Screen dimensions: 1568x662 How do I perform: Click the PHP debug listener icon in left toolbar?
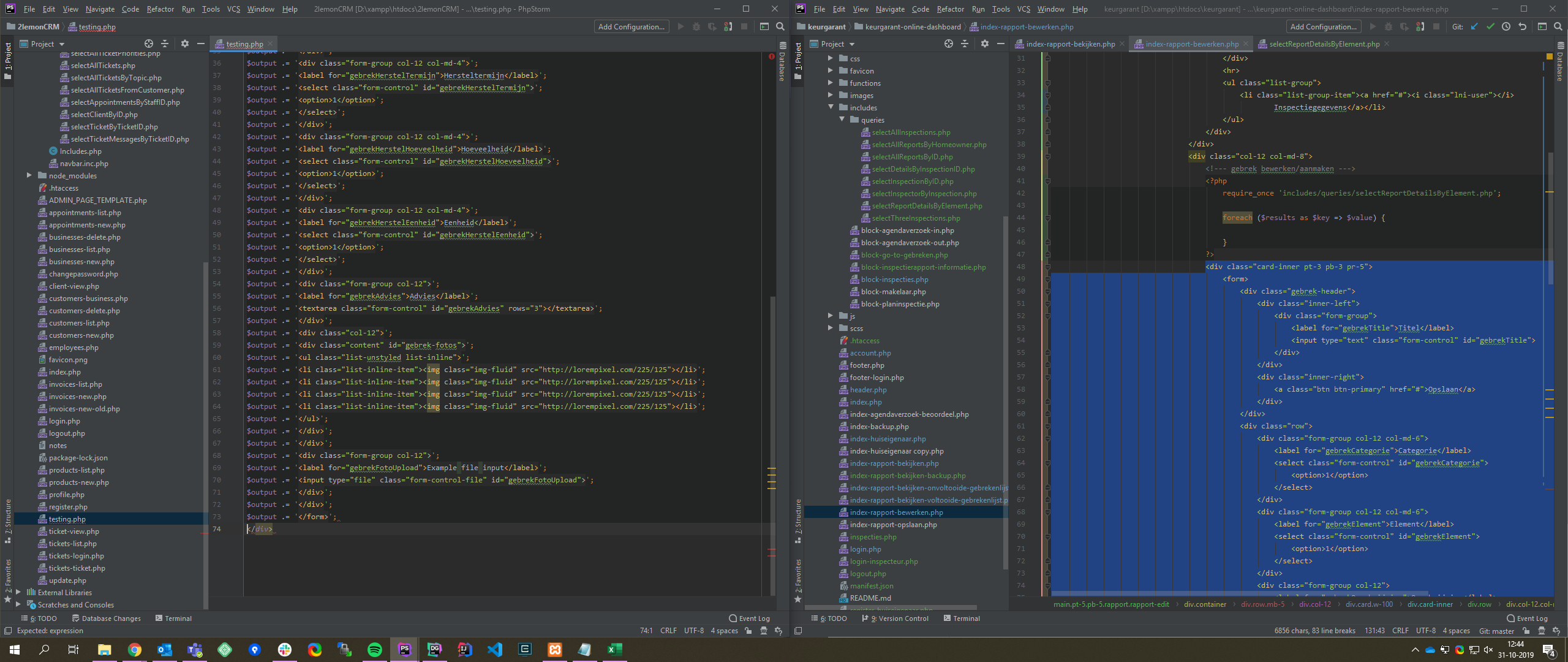pos(728,26)
